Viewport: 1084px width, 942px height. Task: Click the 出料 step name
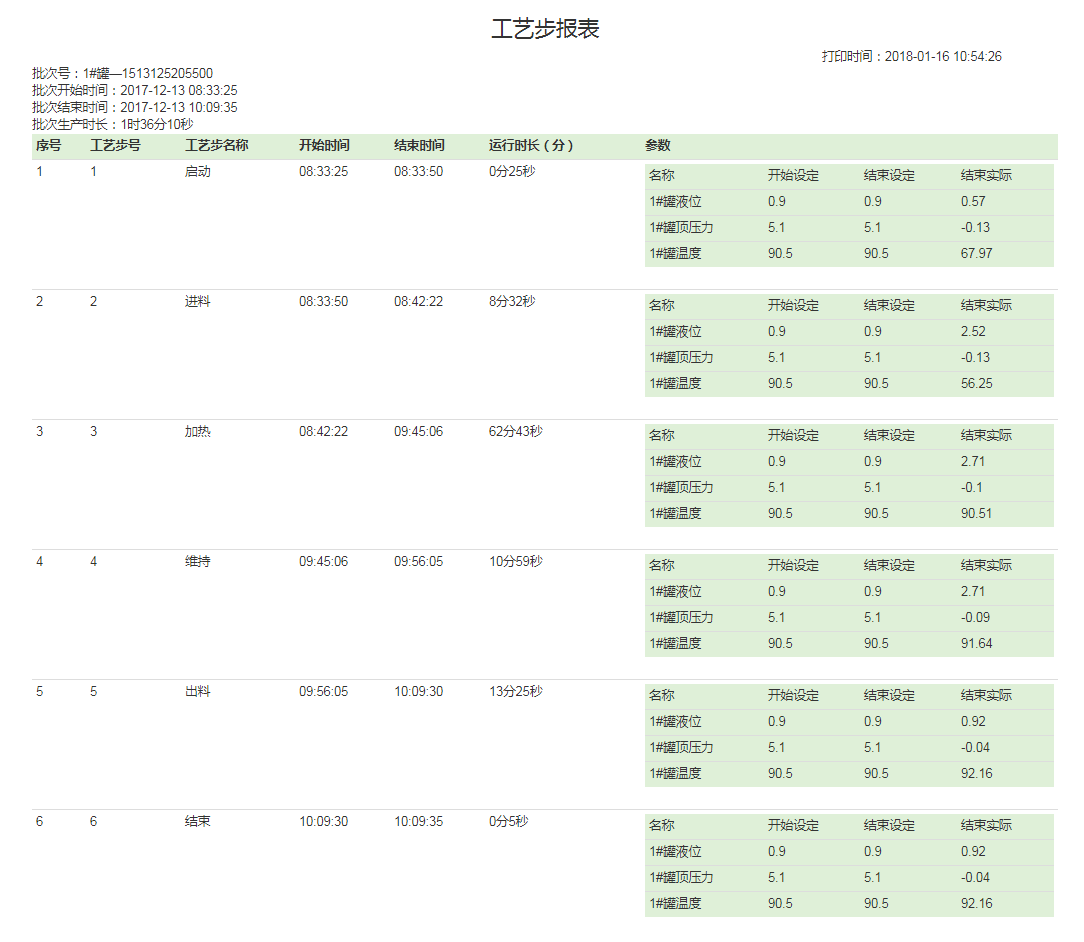[198, 692]
